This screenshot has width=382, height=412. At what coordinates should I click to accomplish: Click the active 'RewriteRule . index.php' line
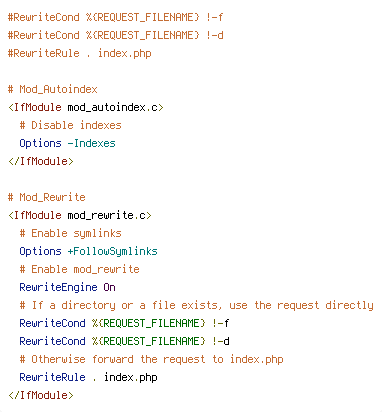[88, 377]
